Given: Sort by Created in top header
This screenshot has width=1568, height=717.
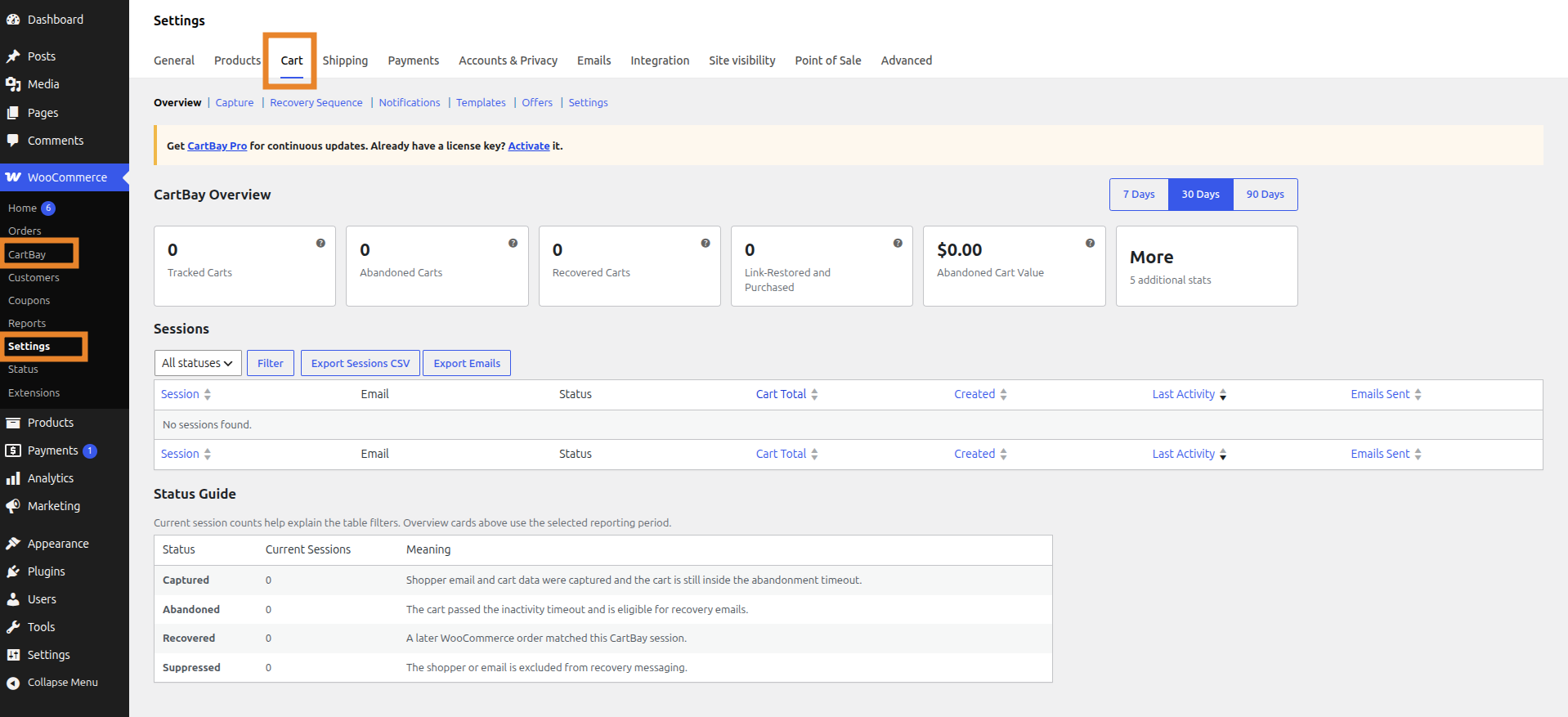Looking at the screenshot, I should coord(980,394).
